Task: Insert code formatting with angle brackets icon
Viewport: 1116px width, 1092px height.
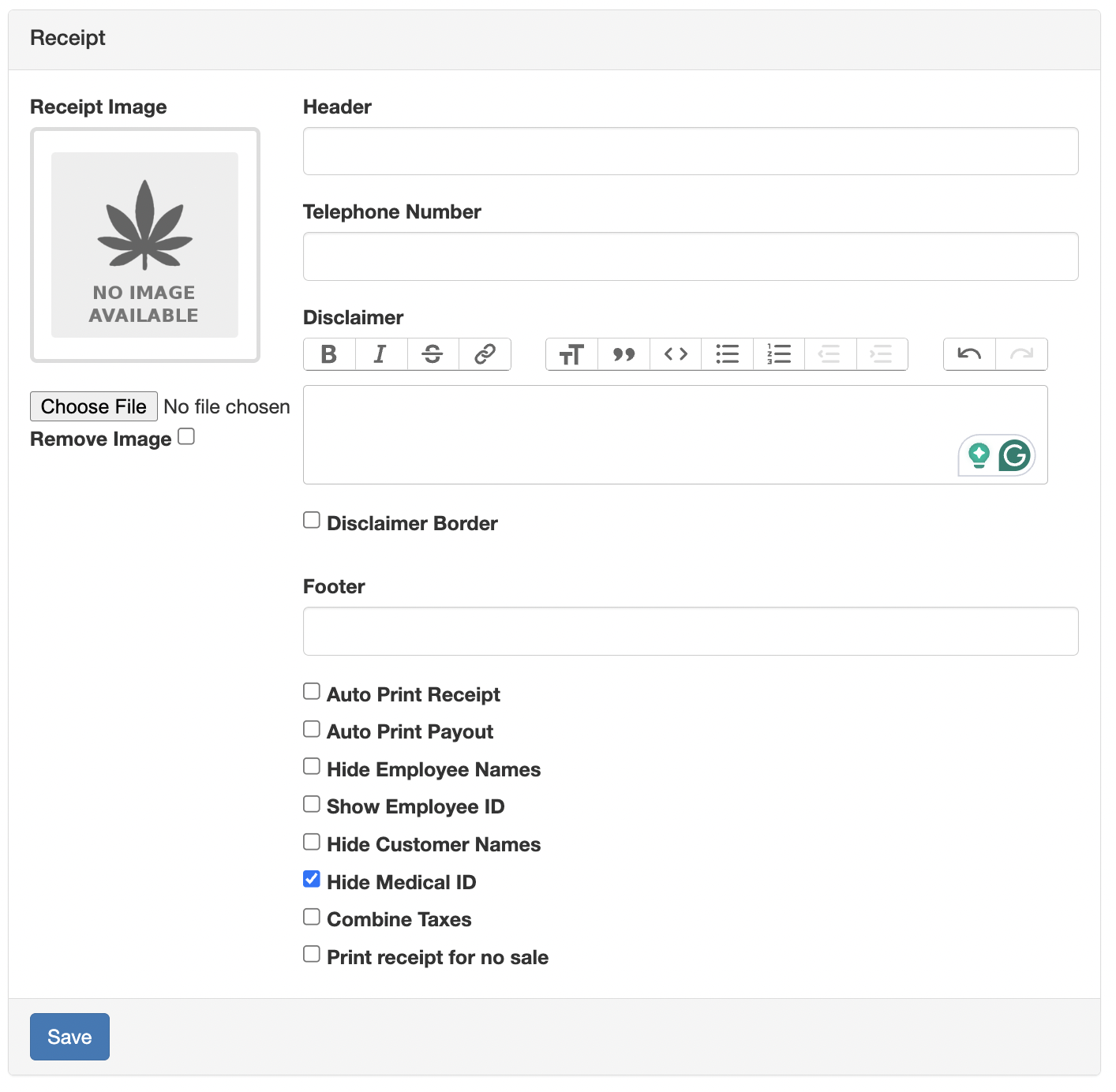Action: tap(676, 354)
